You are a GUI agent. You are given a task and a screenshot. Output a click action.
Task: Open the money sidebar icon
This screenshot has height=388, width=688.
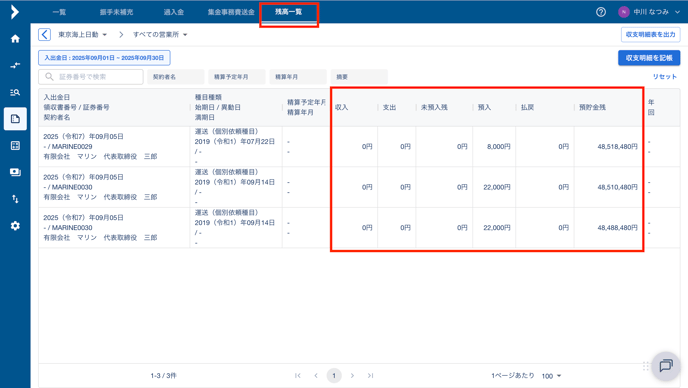click(15, 172)
